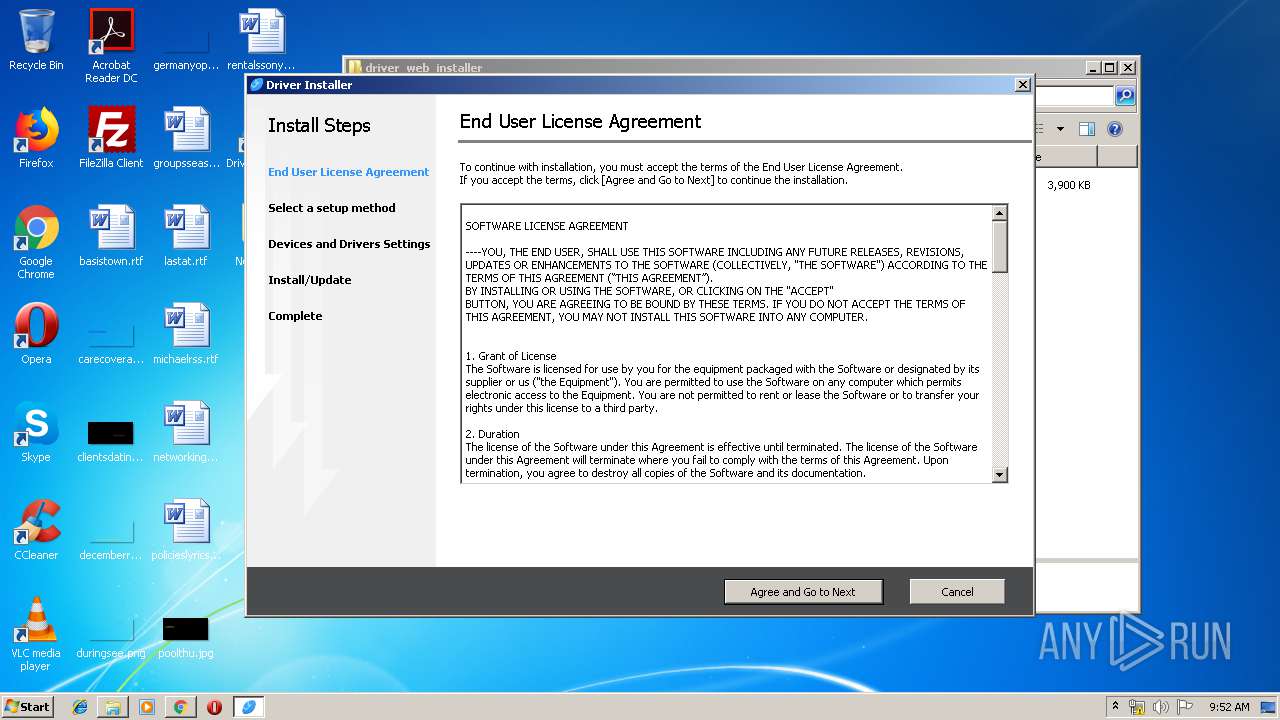1280x720 pixels.
Task: Open Windows Media Player taskbar icon
Action: tap(147, 707)
